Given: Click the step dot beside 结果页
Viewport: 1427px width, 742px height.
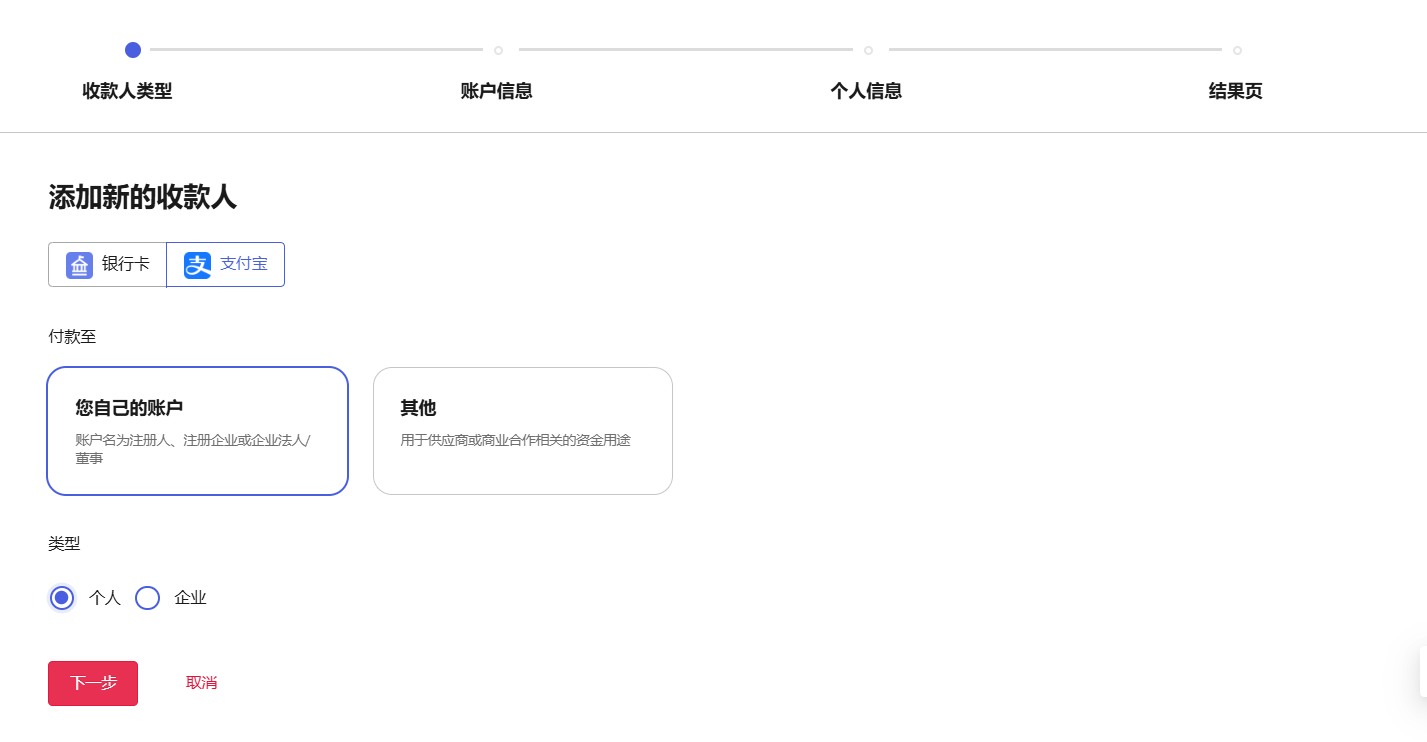Looking at the screenshot, I should click(x=1237, y=50).
